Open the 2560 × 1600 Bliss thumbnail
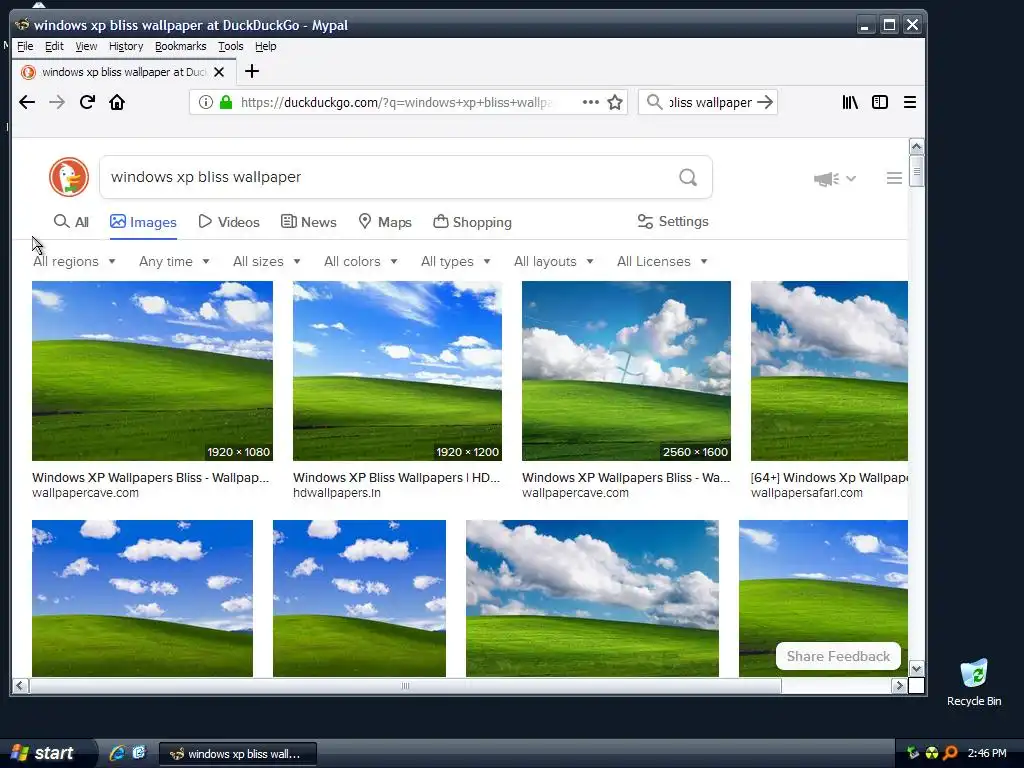The height and width of the screenshot is (768, 1024). coord(626,371)
